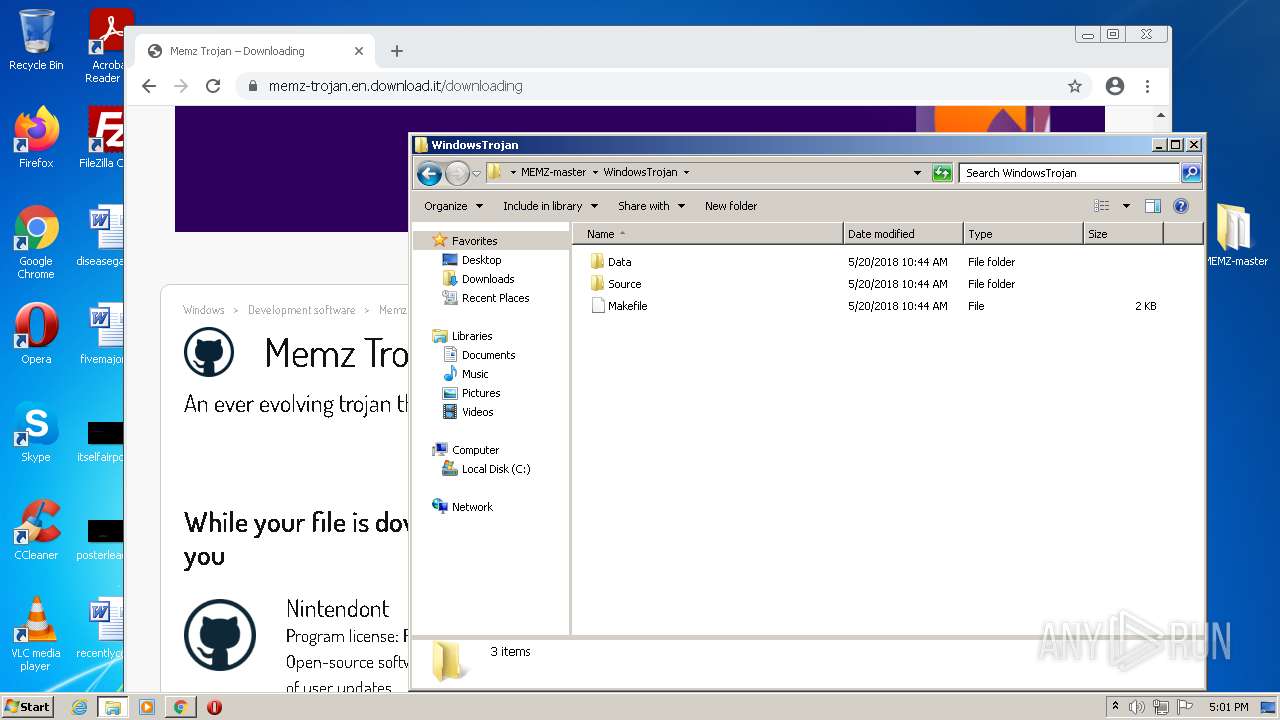1280x720 pixels.
Task: Open the Share with menu
Action: click(x=651, y=206)
